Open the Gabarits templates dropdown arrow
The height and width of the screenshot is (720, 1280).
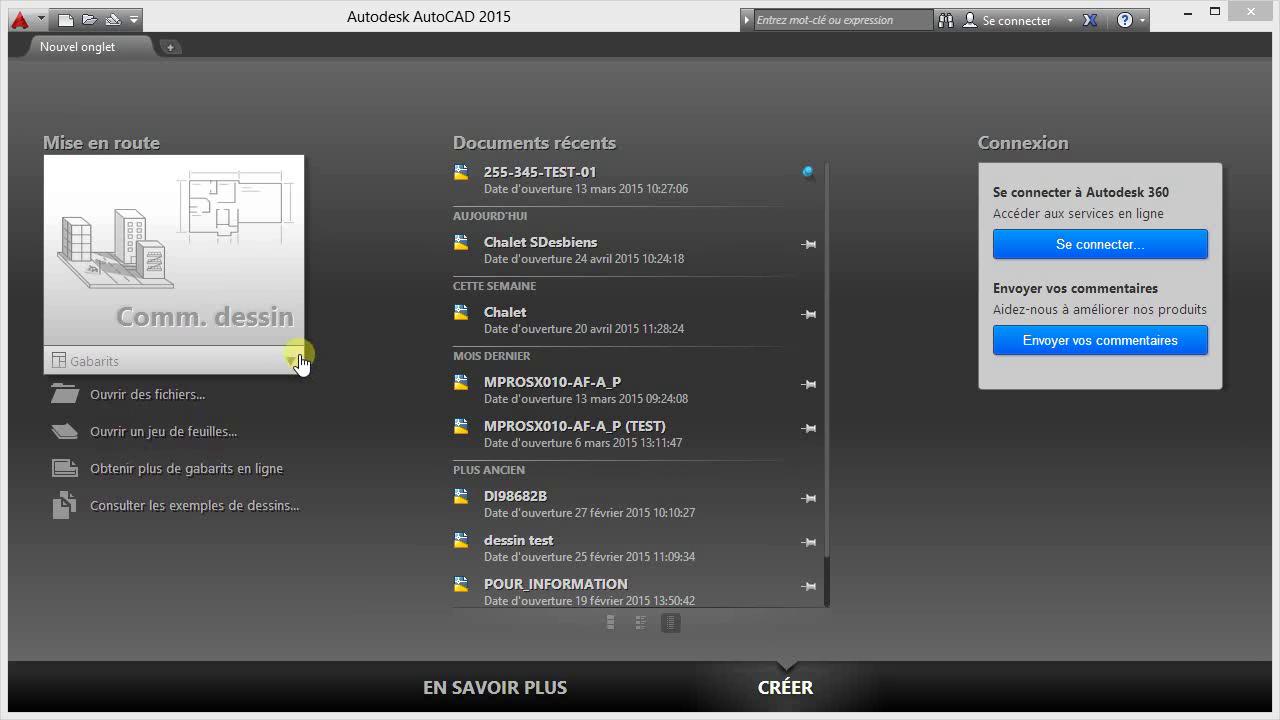pos(299,360)
